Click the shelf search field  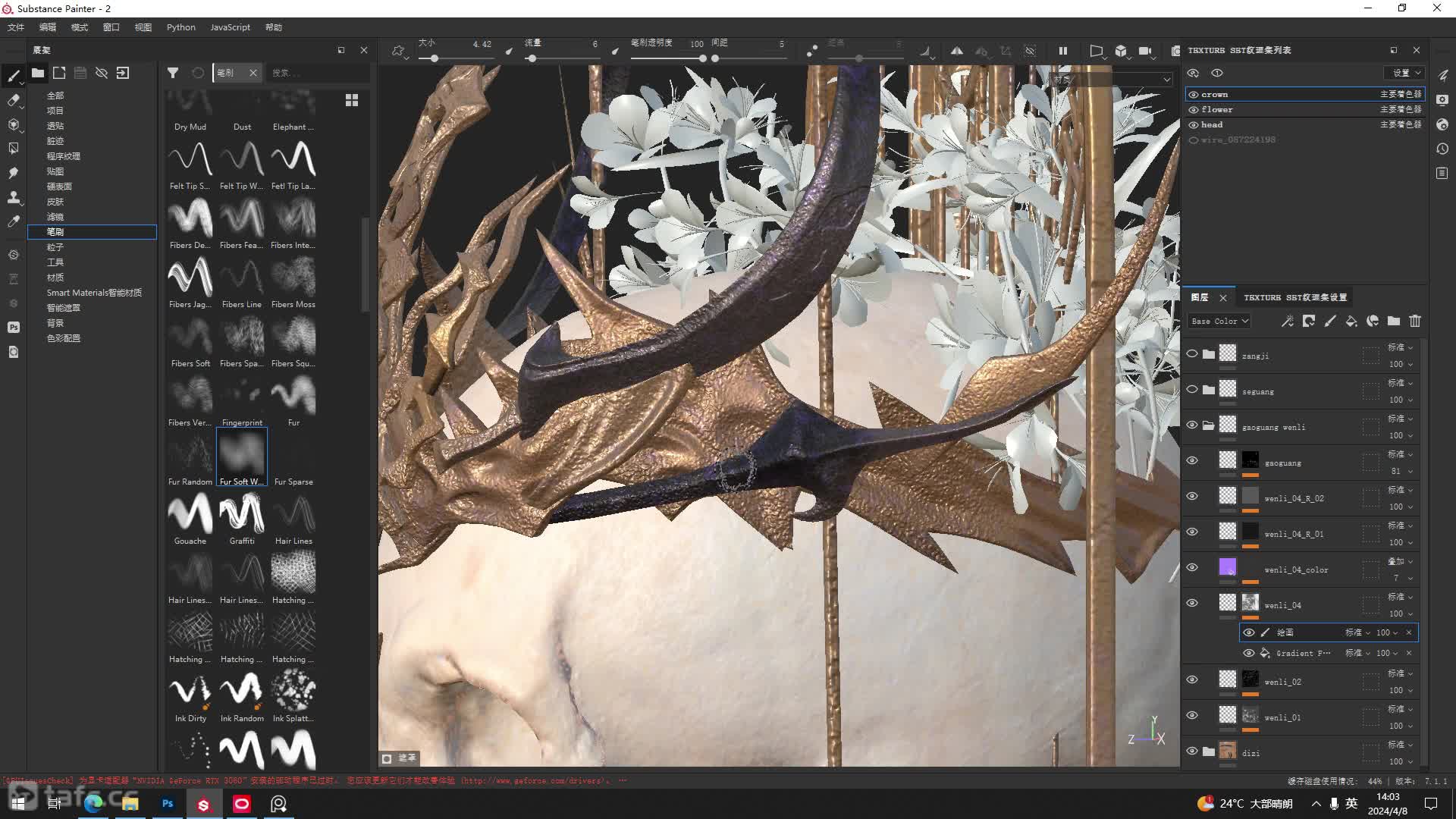(x=317, y=73)
